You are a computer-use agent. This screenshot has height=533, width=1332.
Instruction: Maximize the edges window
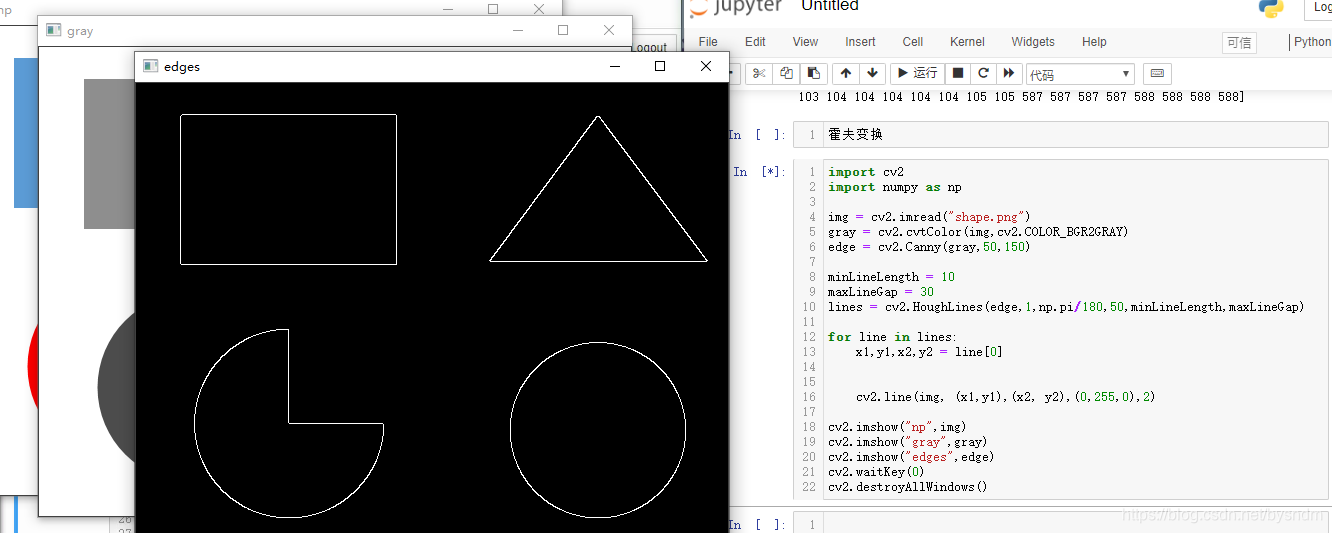point(660,66)
